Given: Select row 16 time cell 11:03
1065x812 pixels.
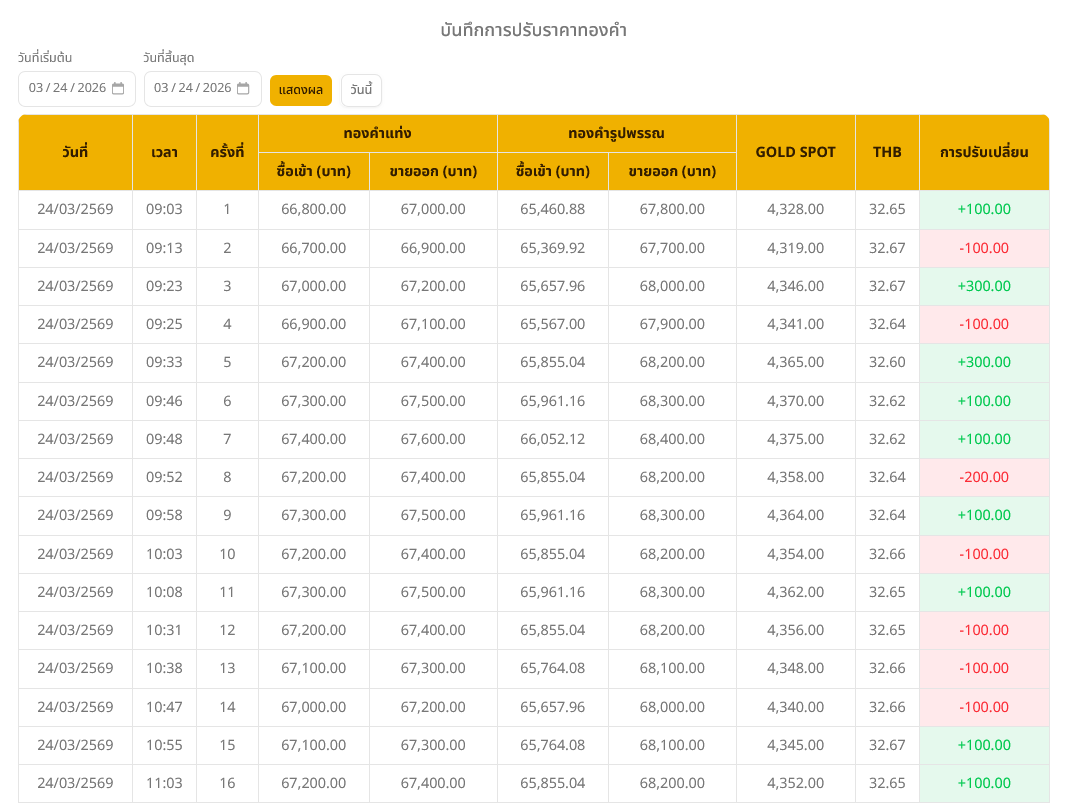Looking at the screenshot, I should click(x=164, y=783).
